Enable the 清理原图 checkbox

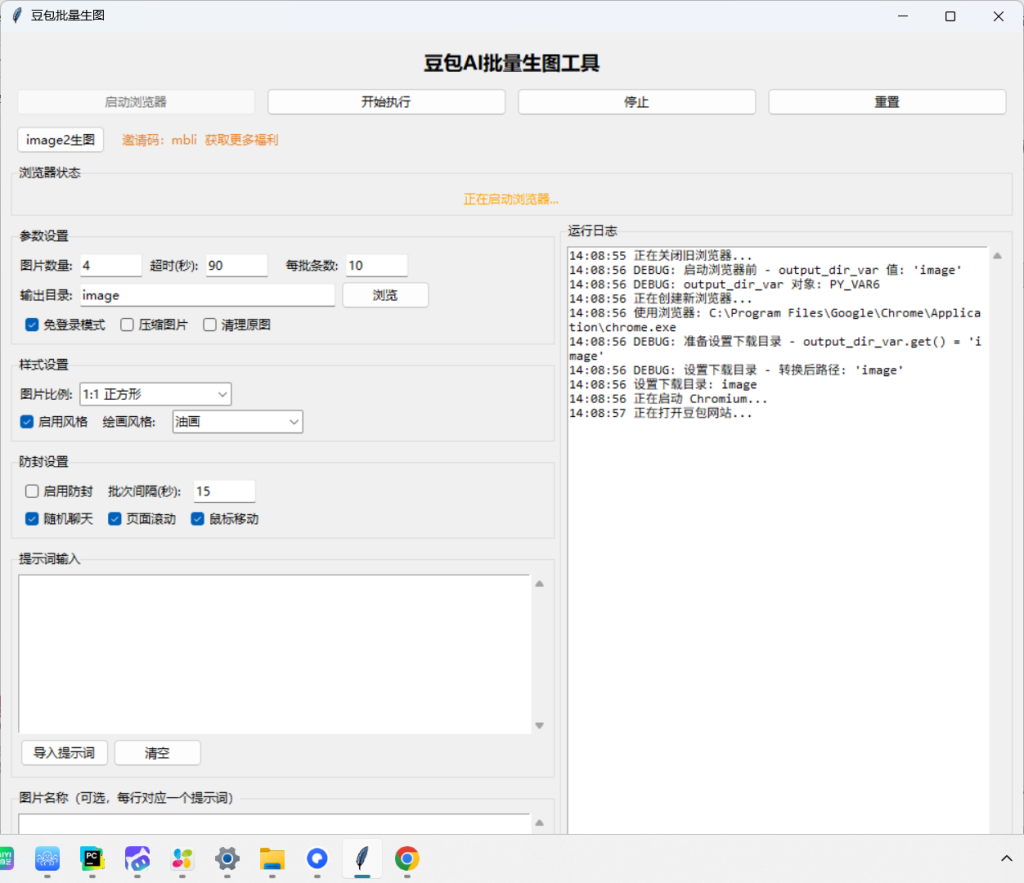point(210,325)
